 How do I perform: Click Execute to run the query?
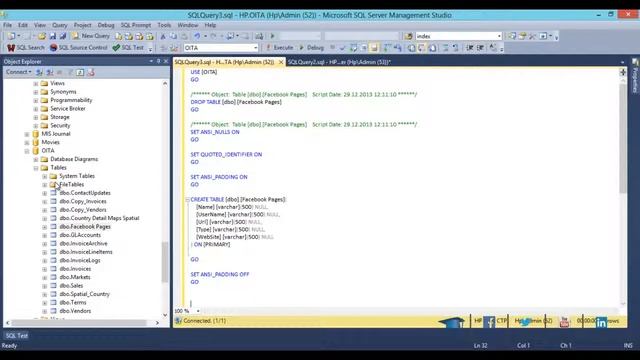click(x=280, y=48)
